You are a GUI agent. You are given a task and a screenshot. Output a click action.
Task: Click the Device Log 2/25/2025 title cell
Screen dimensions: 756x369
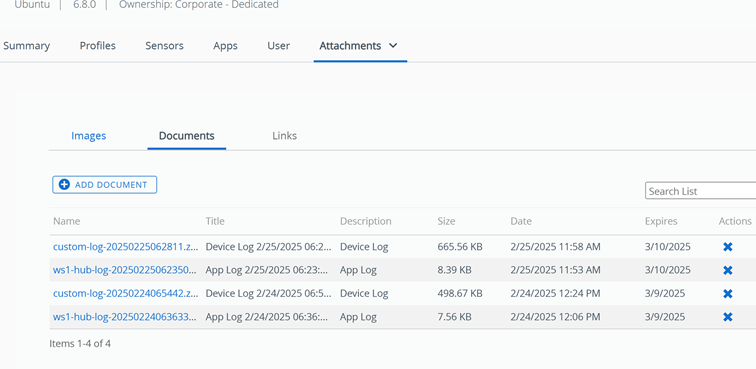point(269,247)
